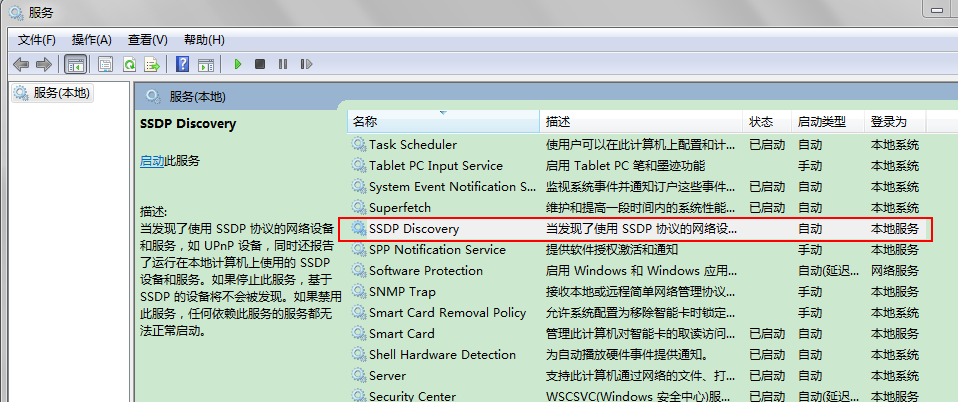Click the Services title bar gear icon
Image resolution: width=958 pixels, height=402 pixels.
(16, 12)
